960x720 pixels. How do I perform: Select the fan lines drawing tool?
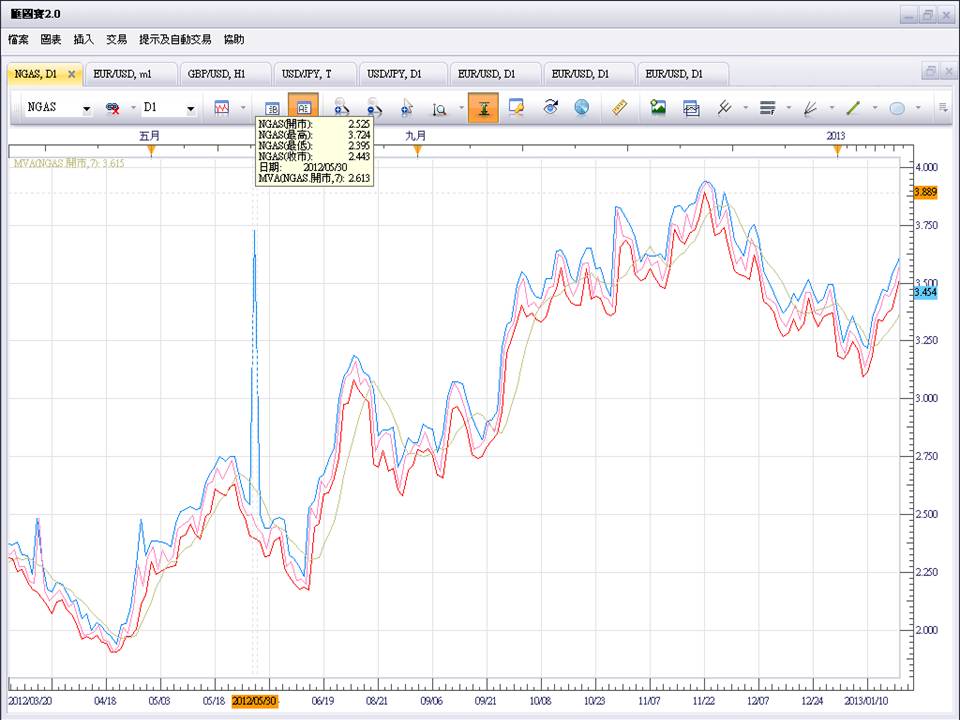tap(811, 108)
